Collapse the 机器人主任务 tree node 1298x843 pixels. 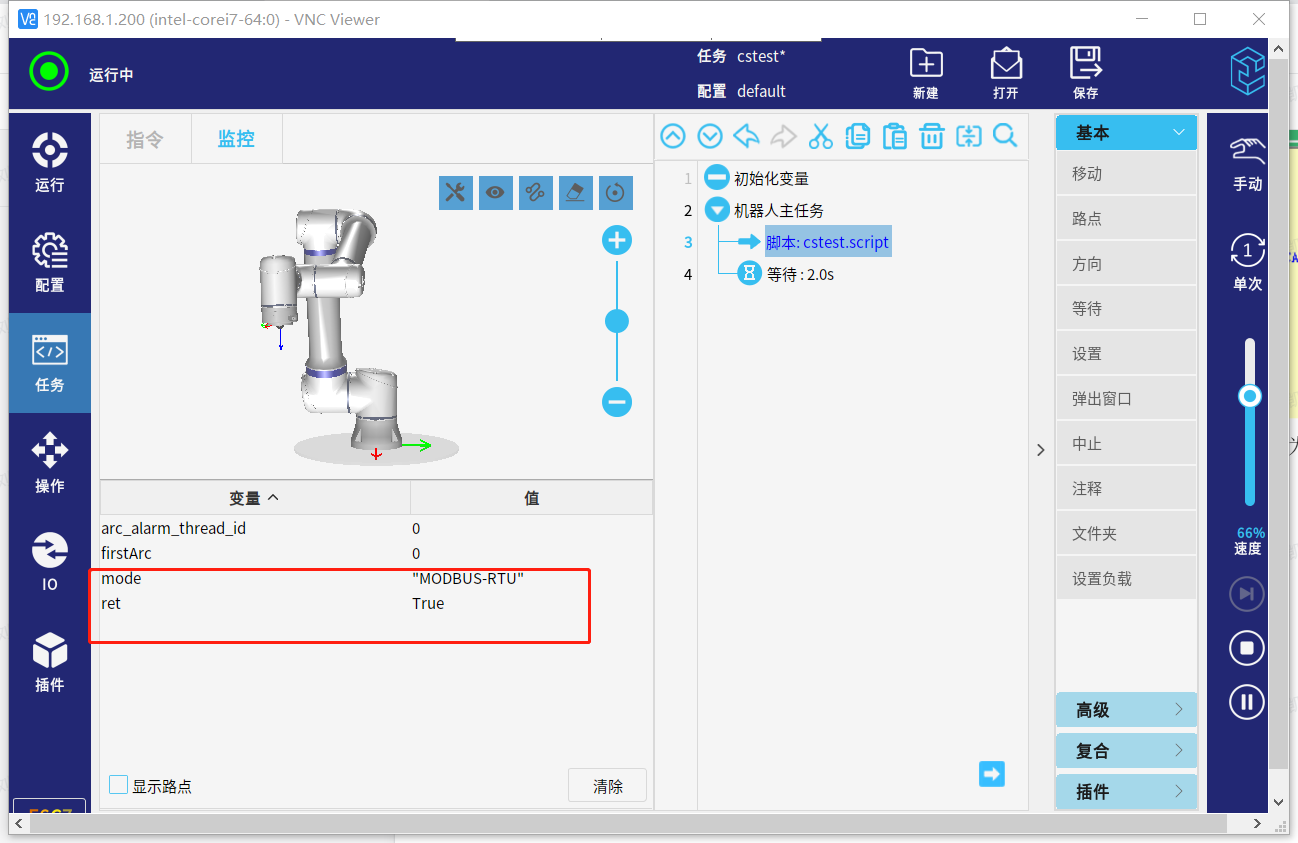pyautogui.click(x=717, y=210)
